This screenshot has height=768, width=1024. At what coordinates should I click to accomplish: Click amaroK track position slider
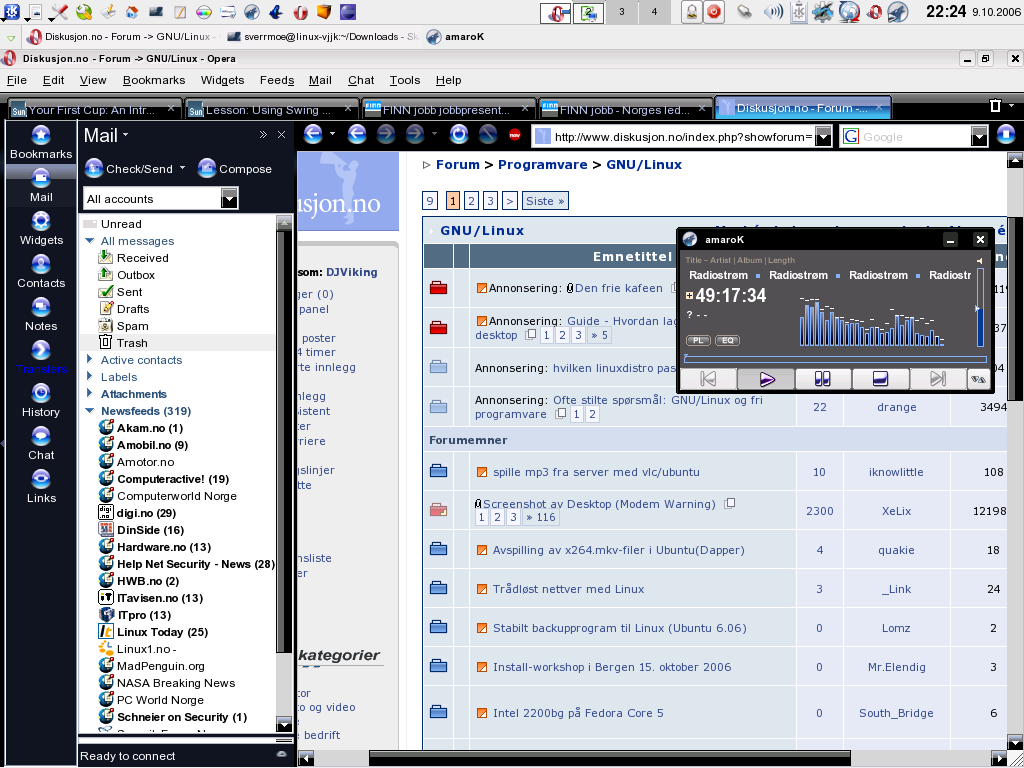(835, 359)
